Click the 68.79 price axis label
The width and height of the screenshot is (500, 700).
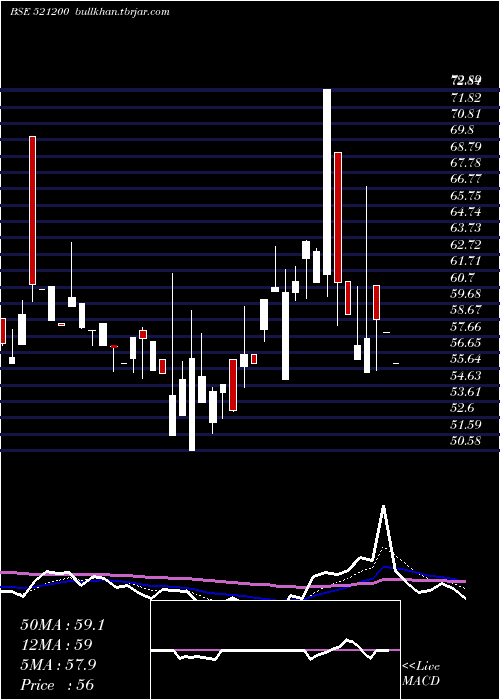pyautogui.click(x=466, y=146)
